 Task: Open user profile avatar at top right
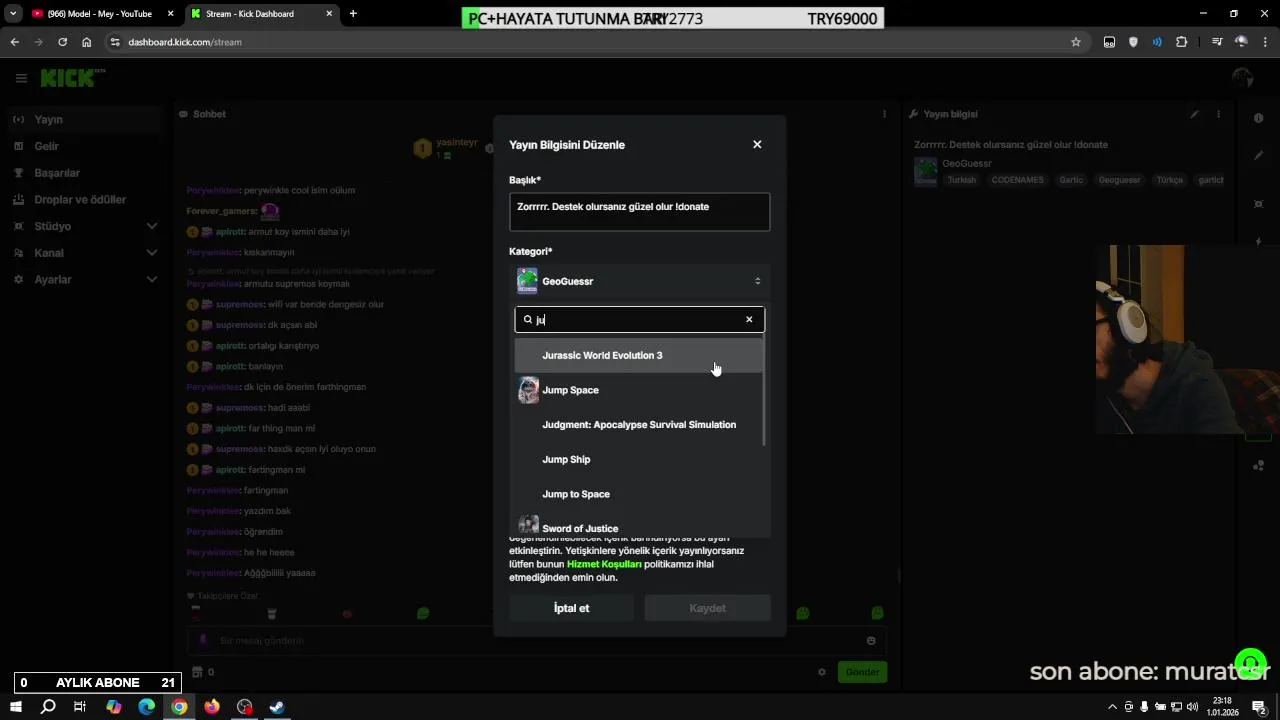(1243, 78)
